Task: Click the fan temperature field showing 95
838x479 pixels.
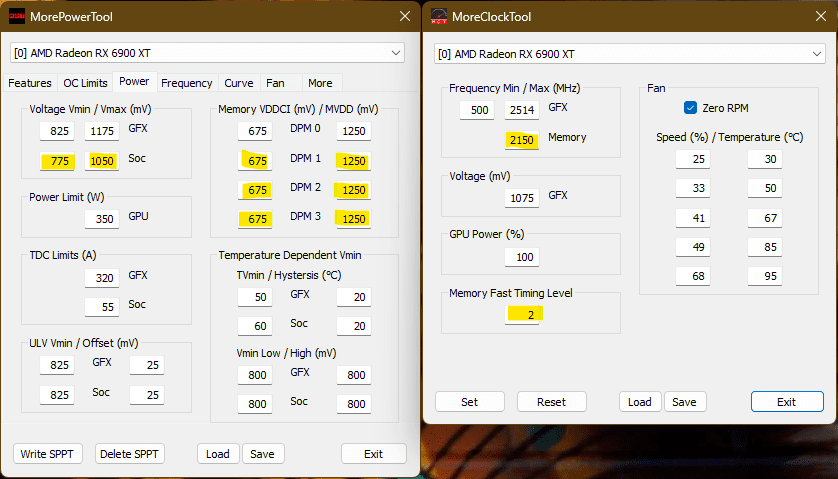Action: pyautogui.click(x=765, y=276)
